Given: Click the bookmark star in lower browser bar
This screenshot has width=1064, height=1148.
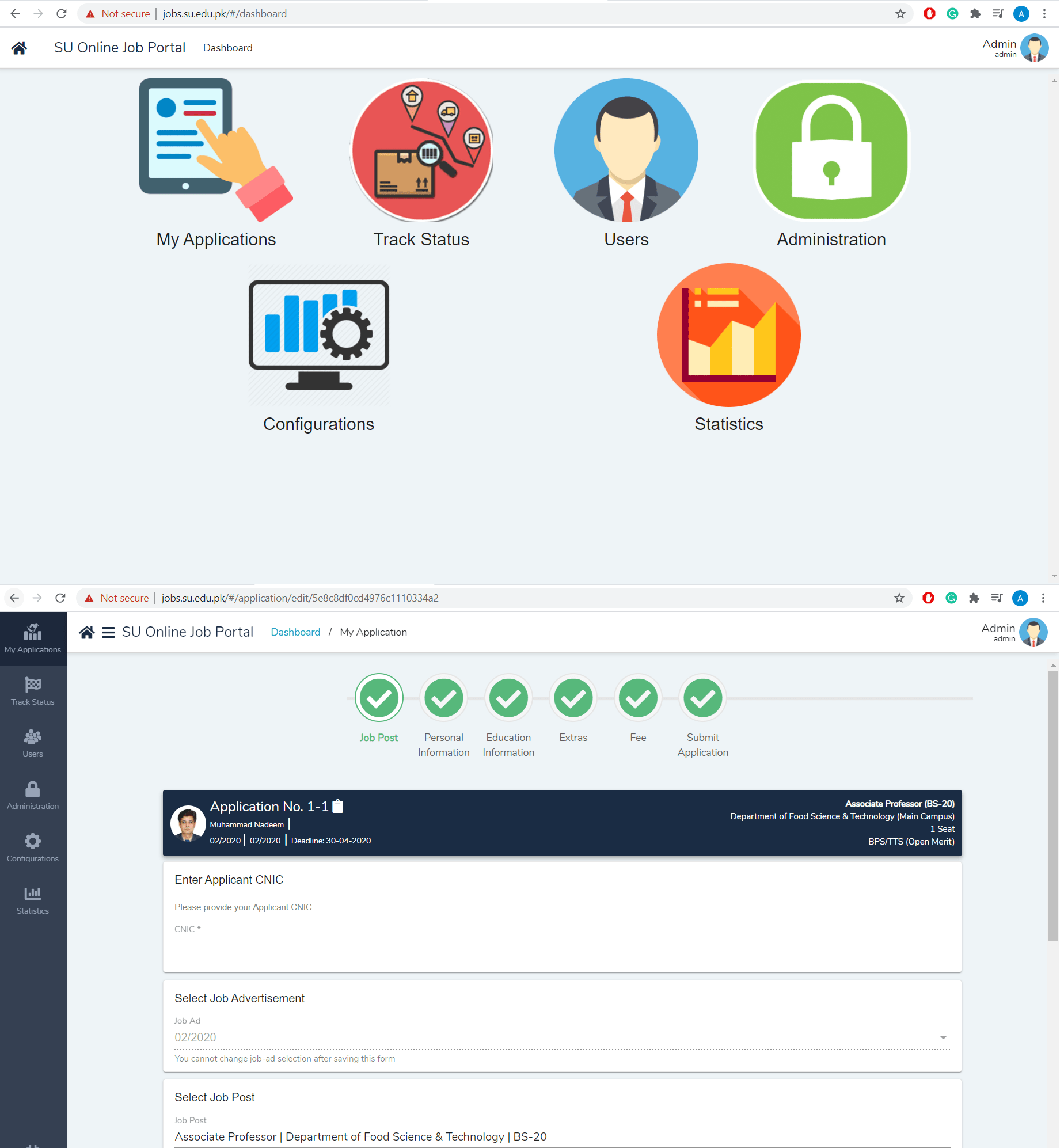Looking at the screenshot, I should 899,598.
